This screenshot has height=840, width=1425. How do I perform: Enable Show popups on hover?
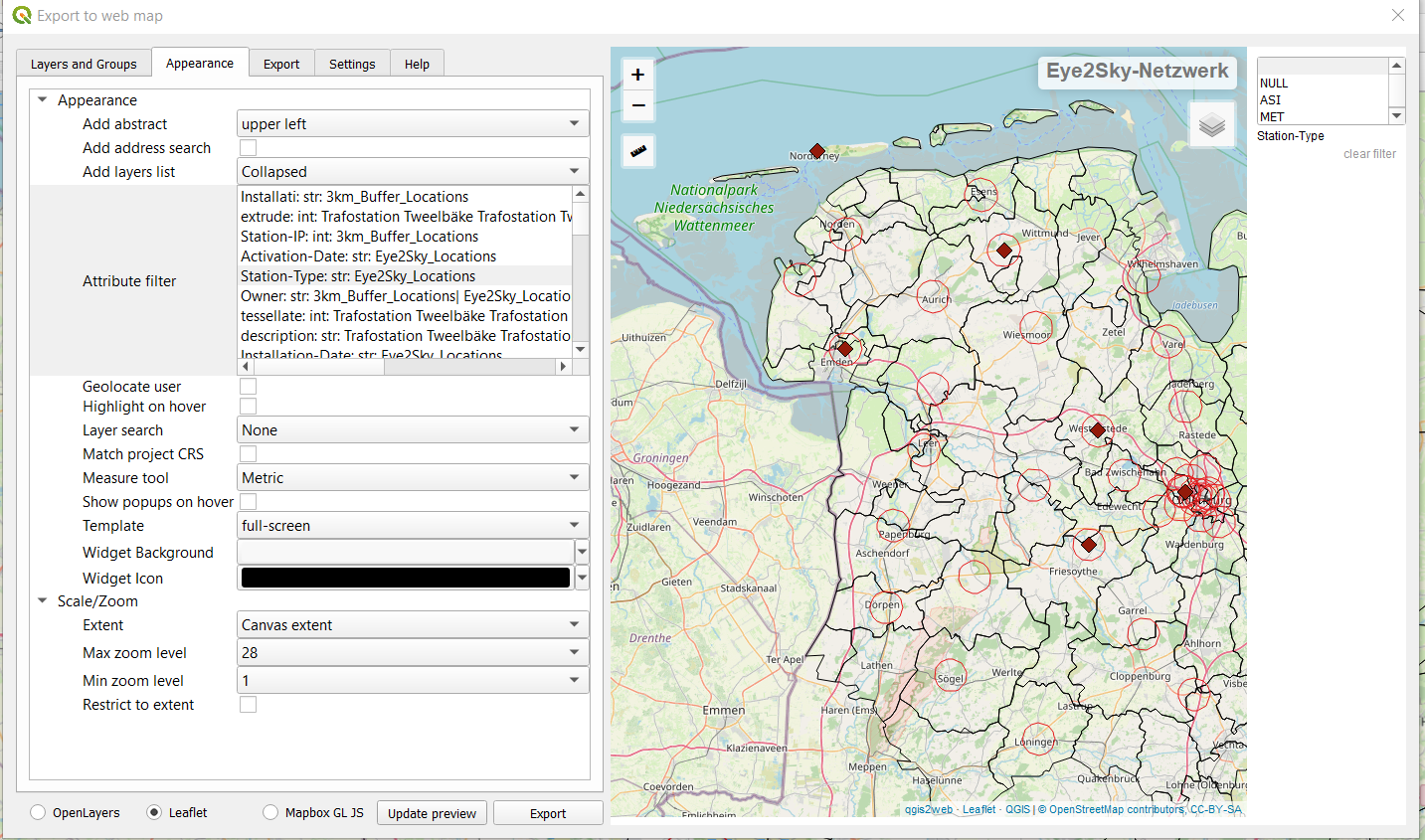click(x=247, y=501)
